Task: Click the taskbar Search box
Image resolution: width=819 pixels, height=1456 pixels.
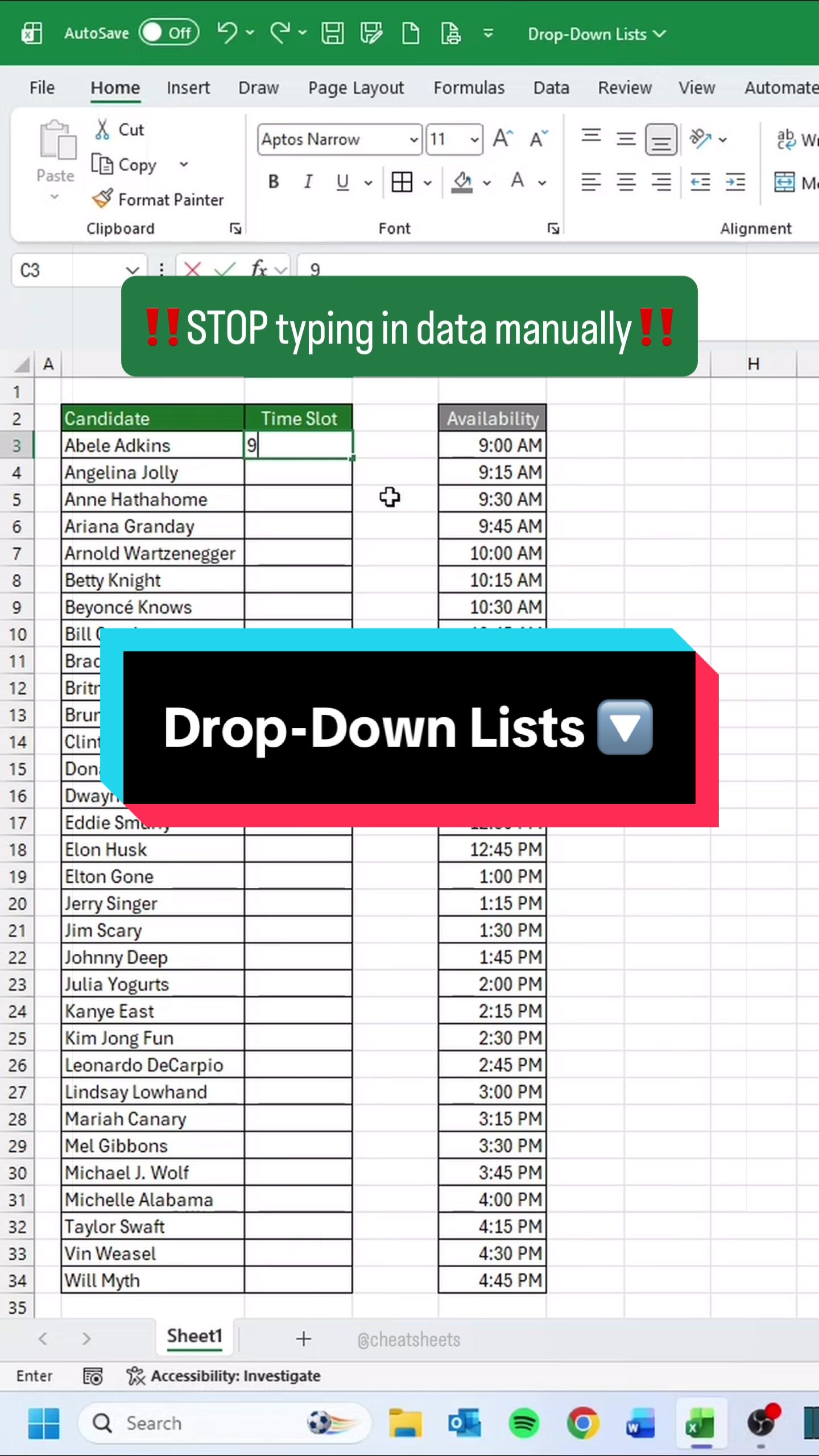Action: click(x=224, y=1423)
